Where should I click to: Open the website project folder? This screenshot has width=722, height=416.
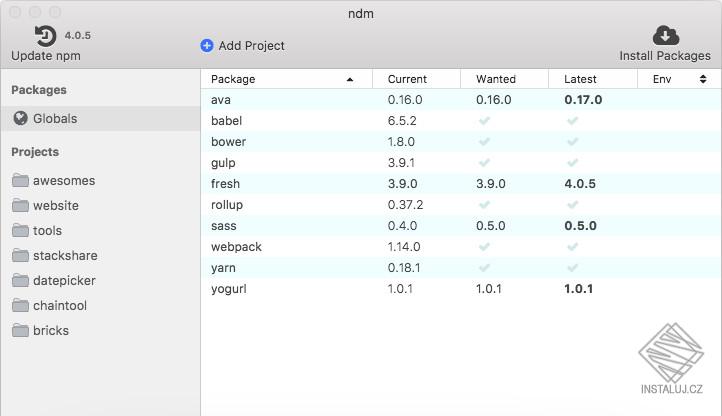coord(55,206)
